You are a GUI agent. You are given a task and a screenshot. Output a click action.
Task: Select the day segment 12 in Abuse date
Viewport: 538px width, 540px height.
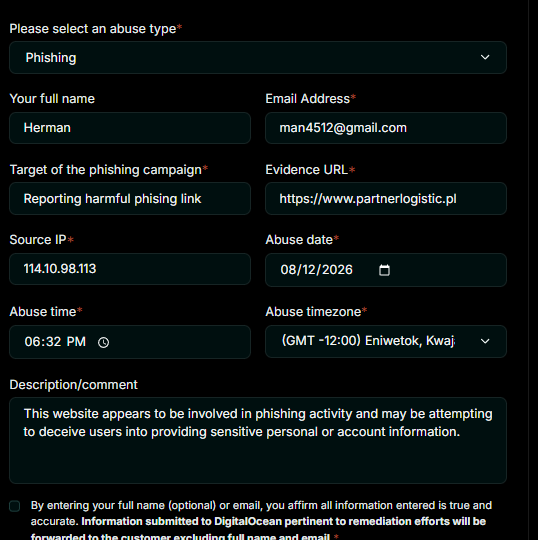(310, 270)
